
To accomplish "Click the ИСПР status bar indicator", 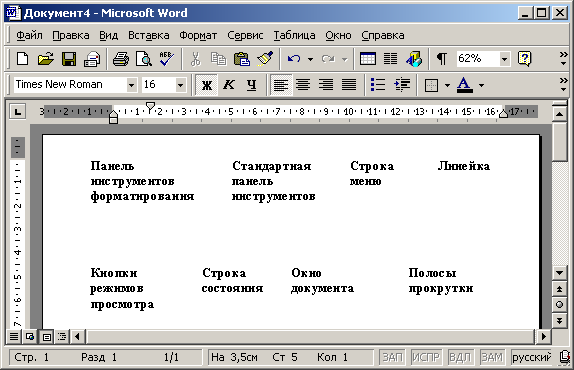I will pyautogui.click(x=426, y=357).
